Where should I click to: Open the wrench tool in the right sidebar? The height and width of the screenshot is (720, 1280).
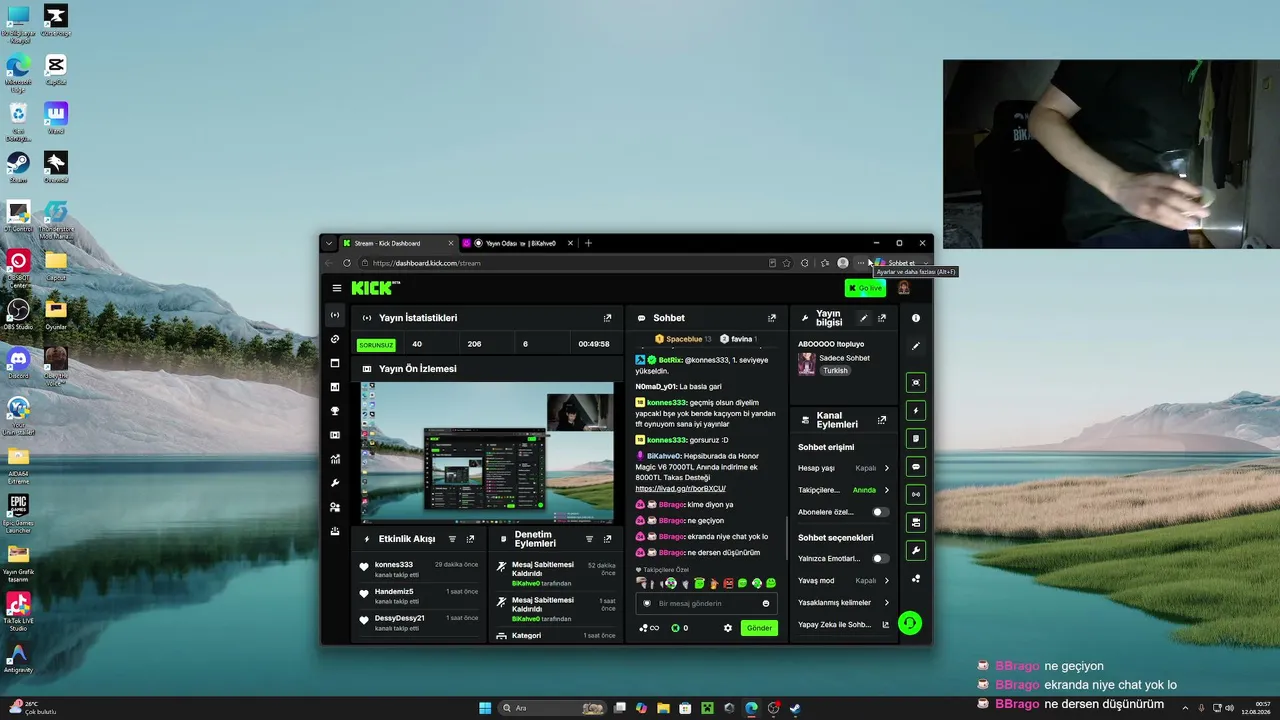tap(915, 550)
